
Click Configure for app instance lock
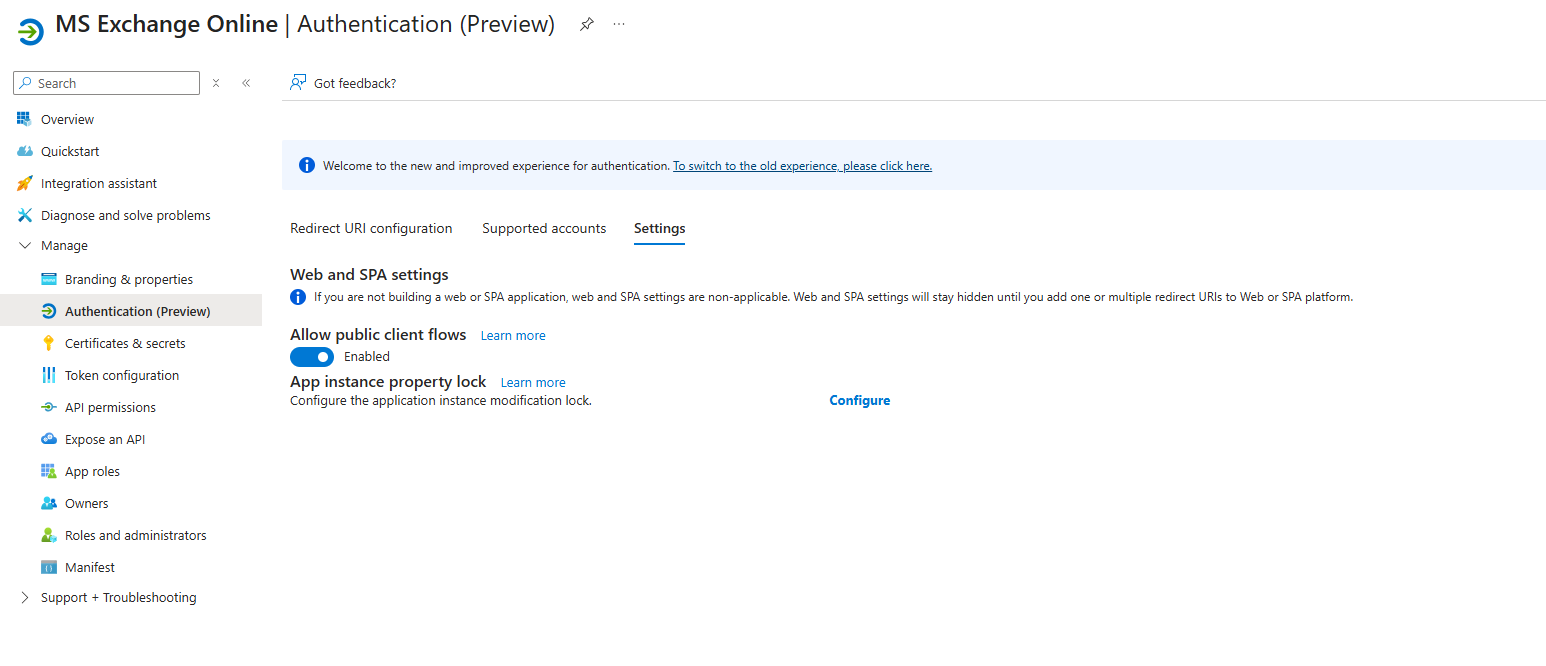pos(860,400)
